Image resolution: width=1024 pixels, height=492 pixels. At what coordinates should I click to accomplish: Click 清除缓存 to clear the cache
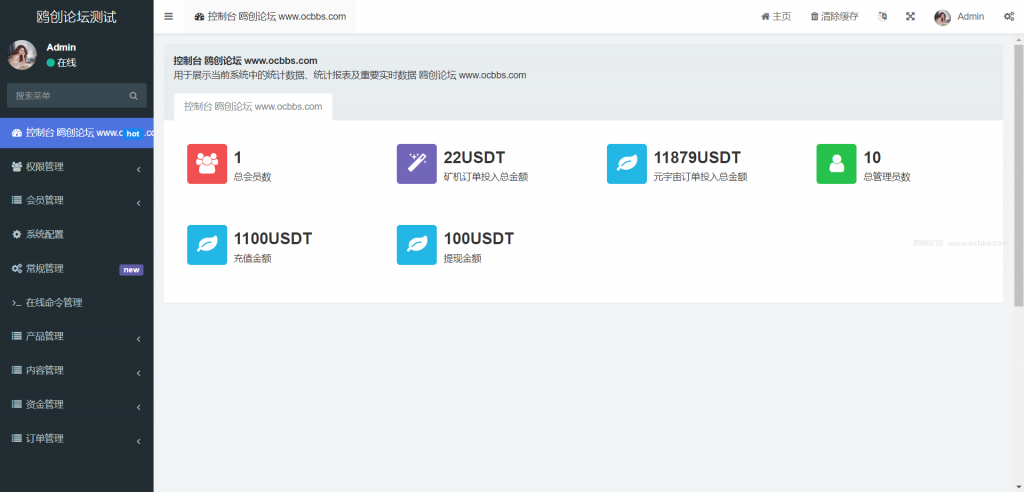pos(835,16)
